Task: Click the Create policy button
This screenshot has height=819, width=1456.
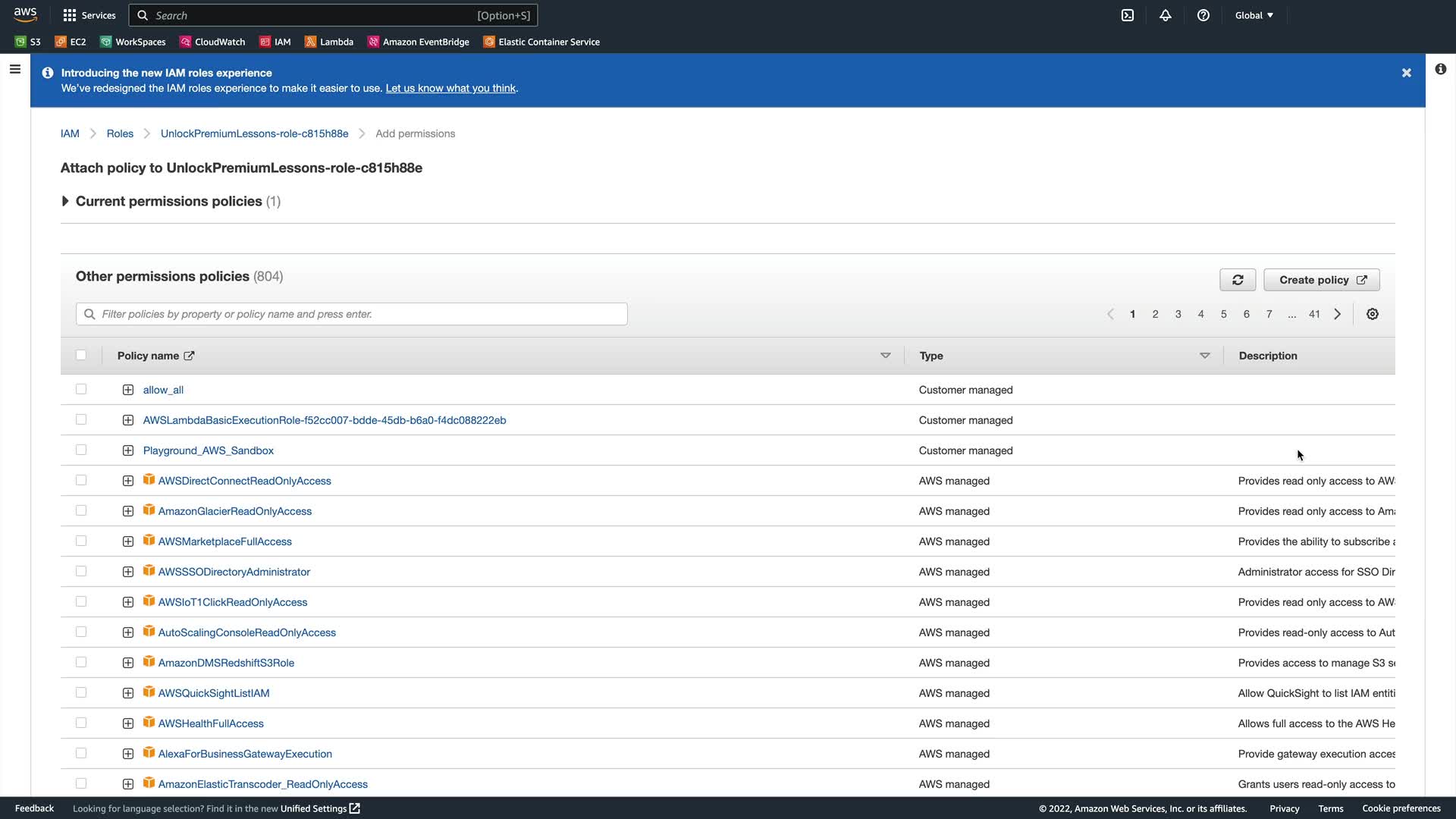Action: point(1322,280)
